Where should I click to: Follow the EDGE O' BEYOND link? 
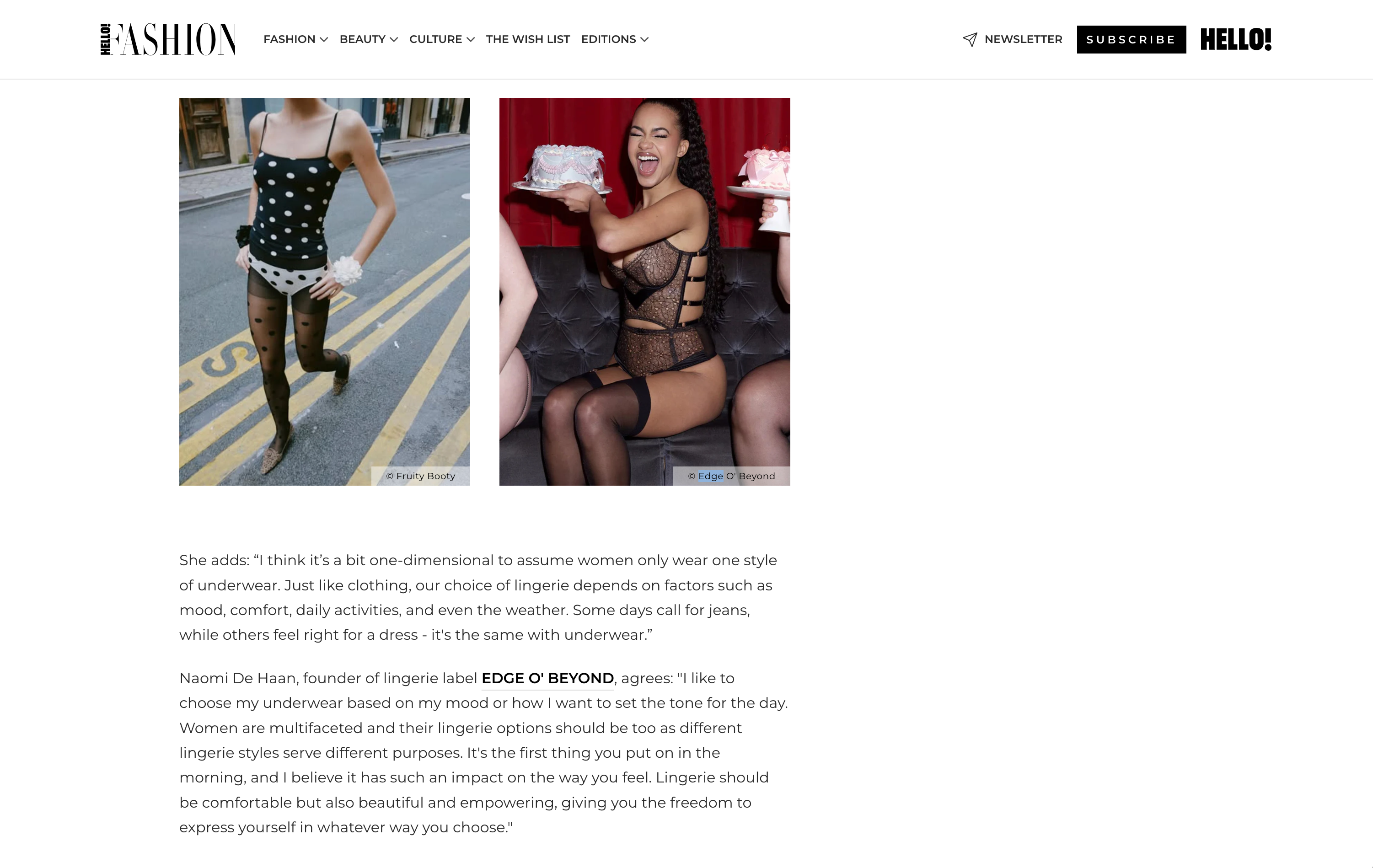click(547, 678)
